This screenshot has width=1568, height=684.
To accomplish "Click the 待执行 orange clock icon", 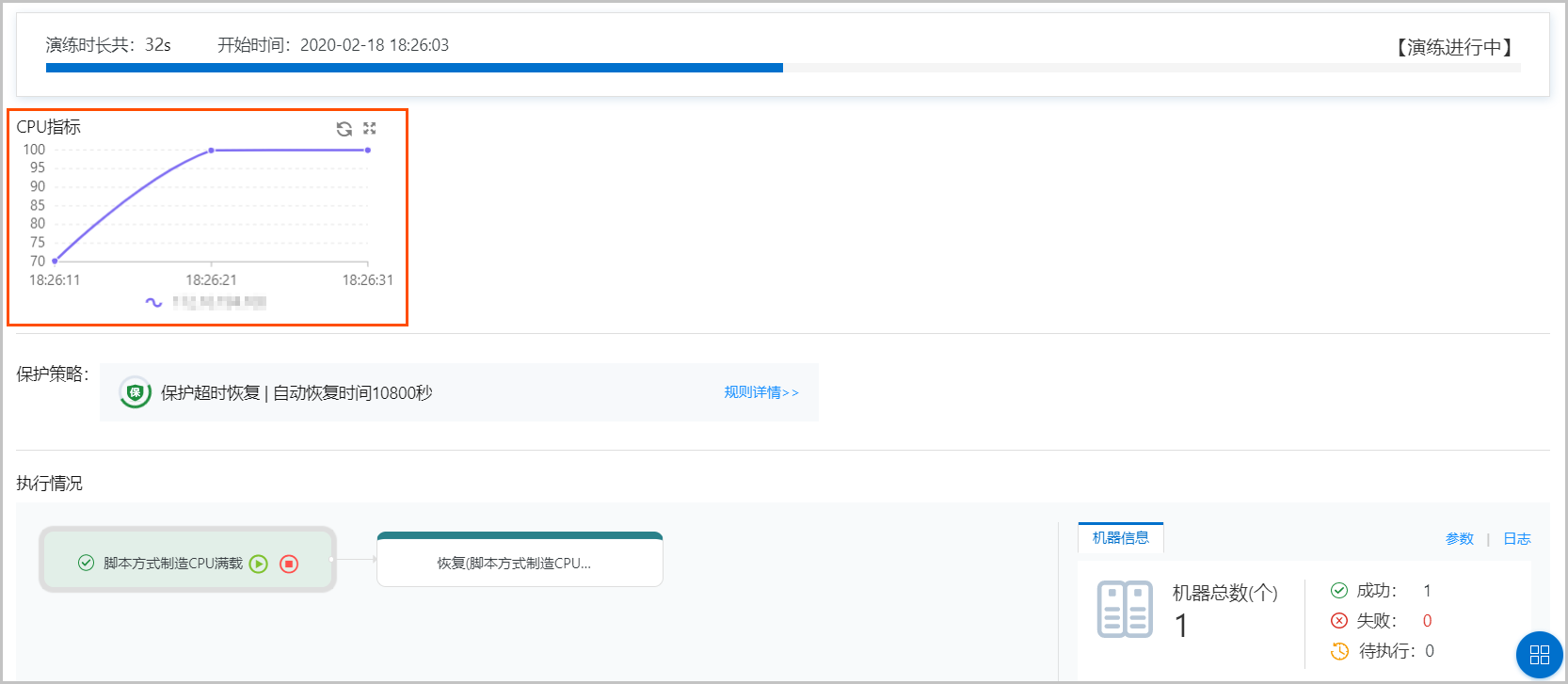I will pos(1339,651).
